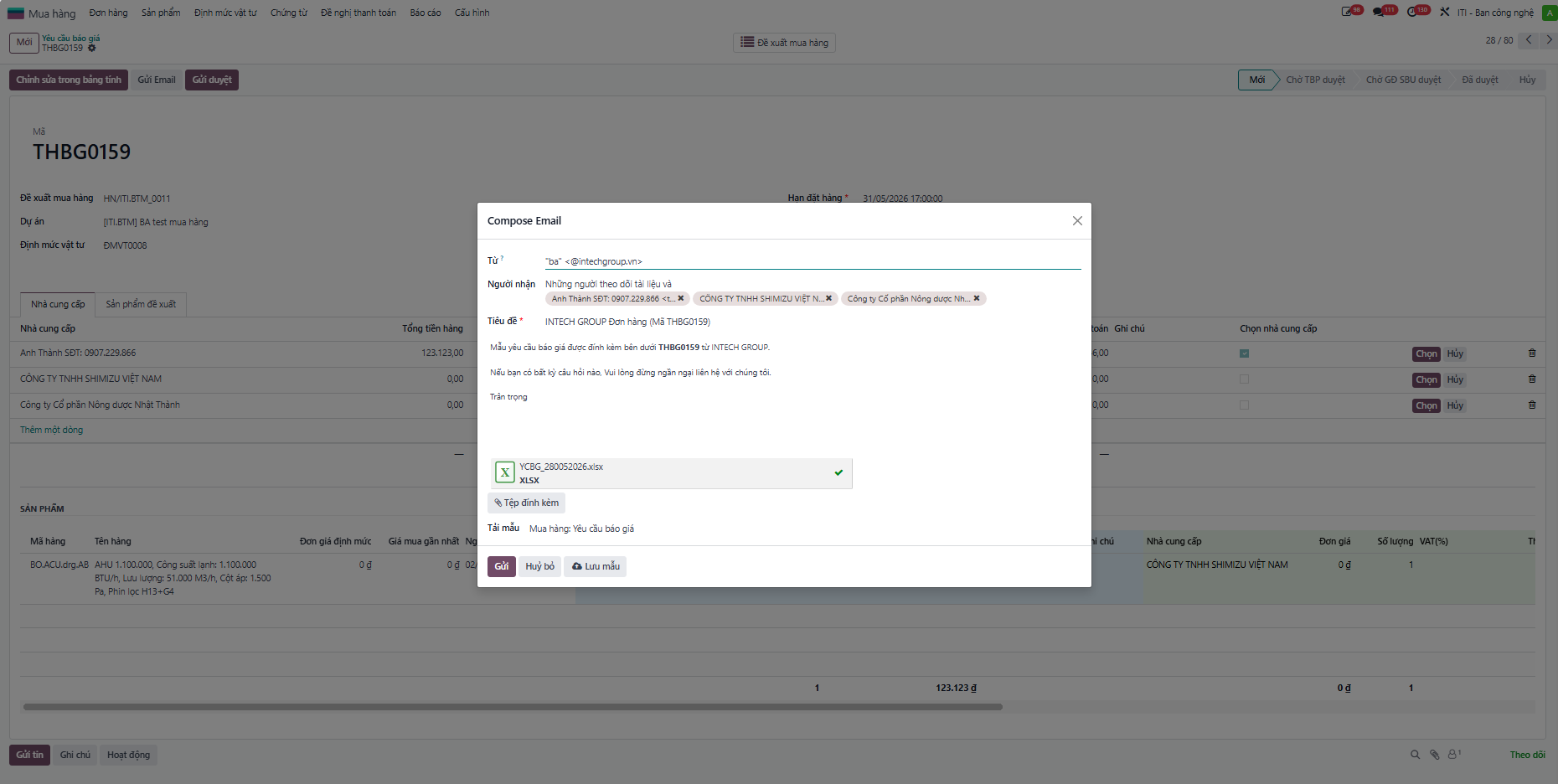Open activities clock icon with 130 badge

pos(1418,12)
